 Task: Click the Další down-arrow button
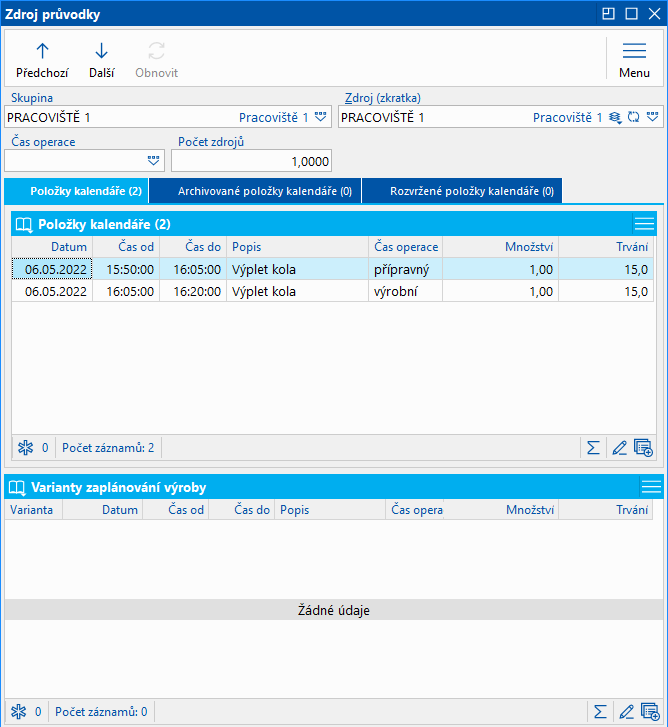pos(102,60)
